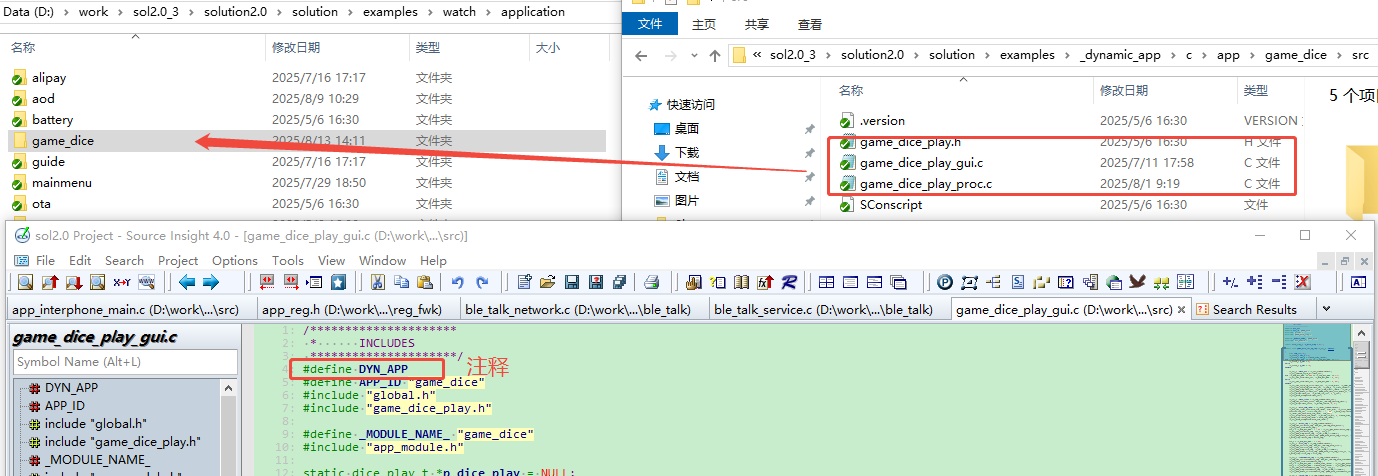Open the File menu in Source Insight
The image size is (1378, 476).
point(45,260)
